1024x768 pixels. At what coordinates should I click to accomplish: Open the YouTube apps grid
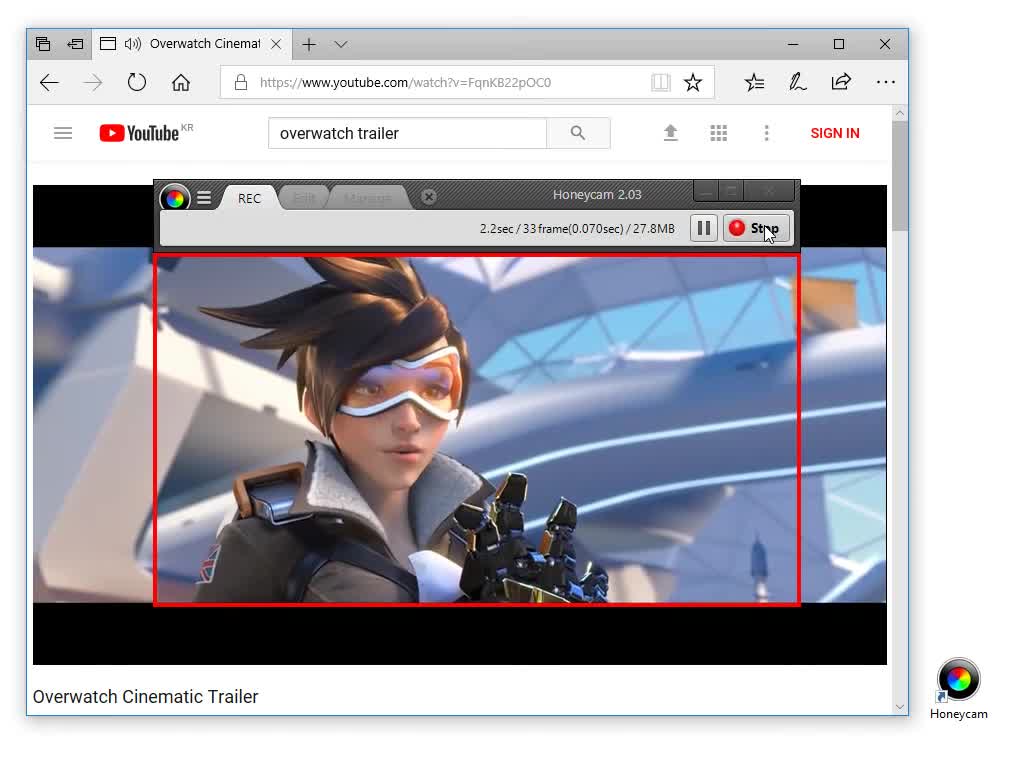point(718,133)
